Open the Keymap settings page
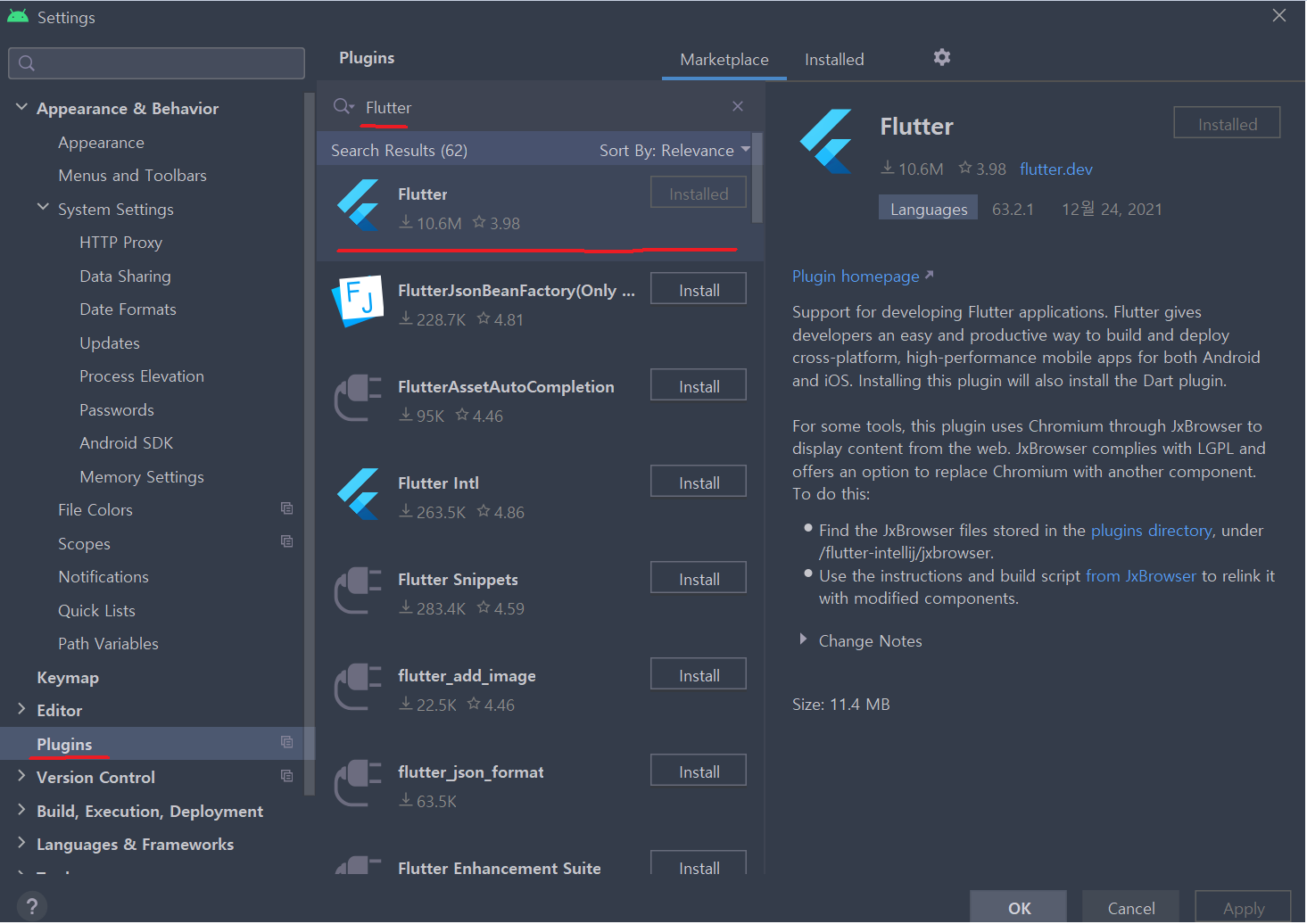The image size is (1307, 924). (68, 678)
